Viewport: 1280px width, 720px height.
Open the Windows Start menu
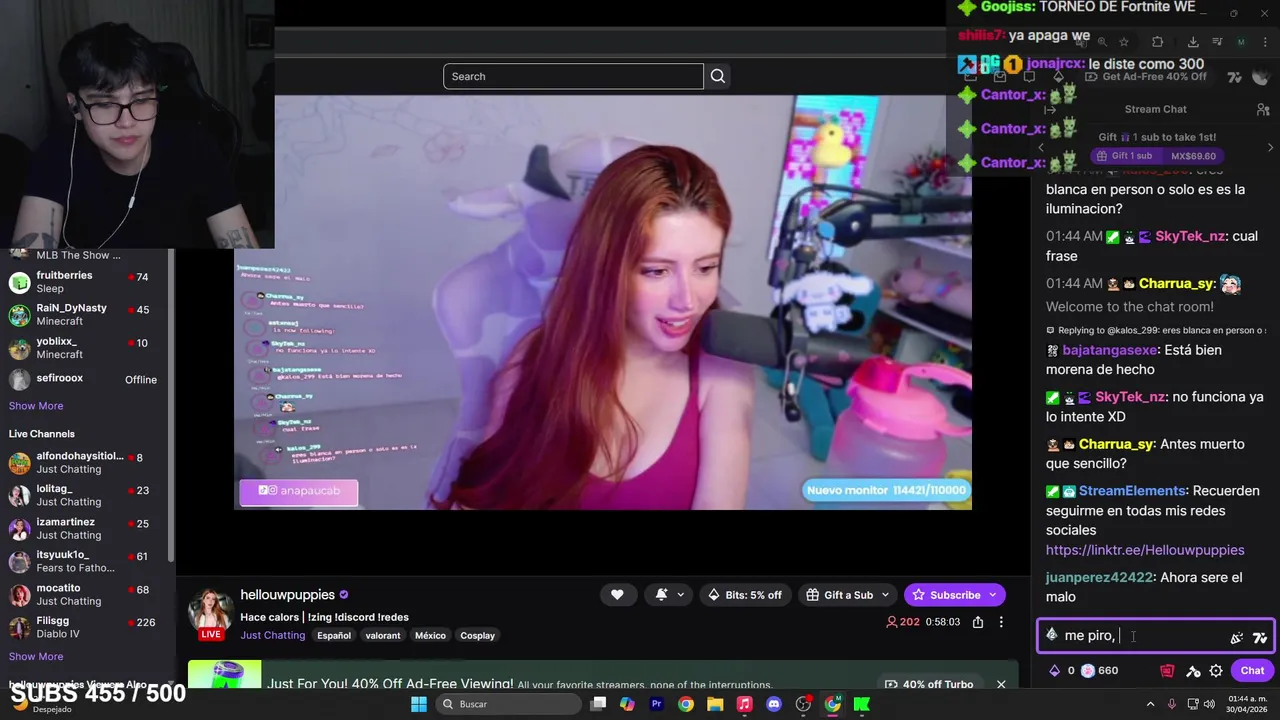418,704
